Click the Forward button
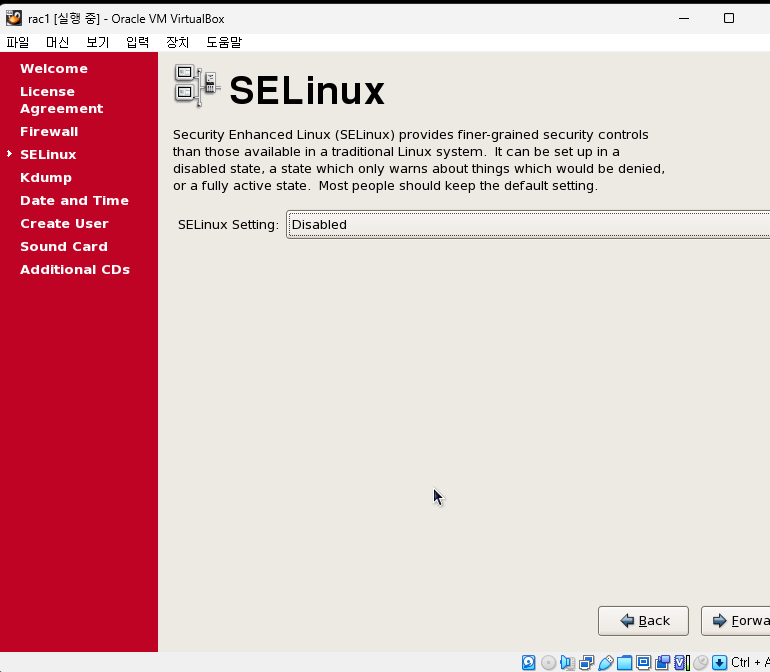Viewport: 770px width, 672px height. tap(736, 621)
